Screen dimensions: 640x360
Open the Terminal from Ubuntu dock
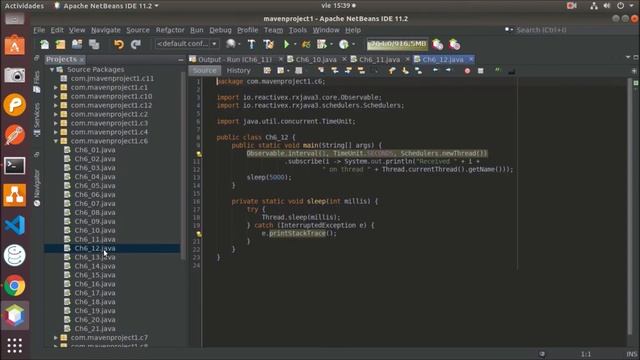[15, 166]
